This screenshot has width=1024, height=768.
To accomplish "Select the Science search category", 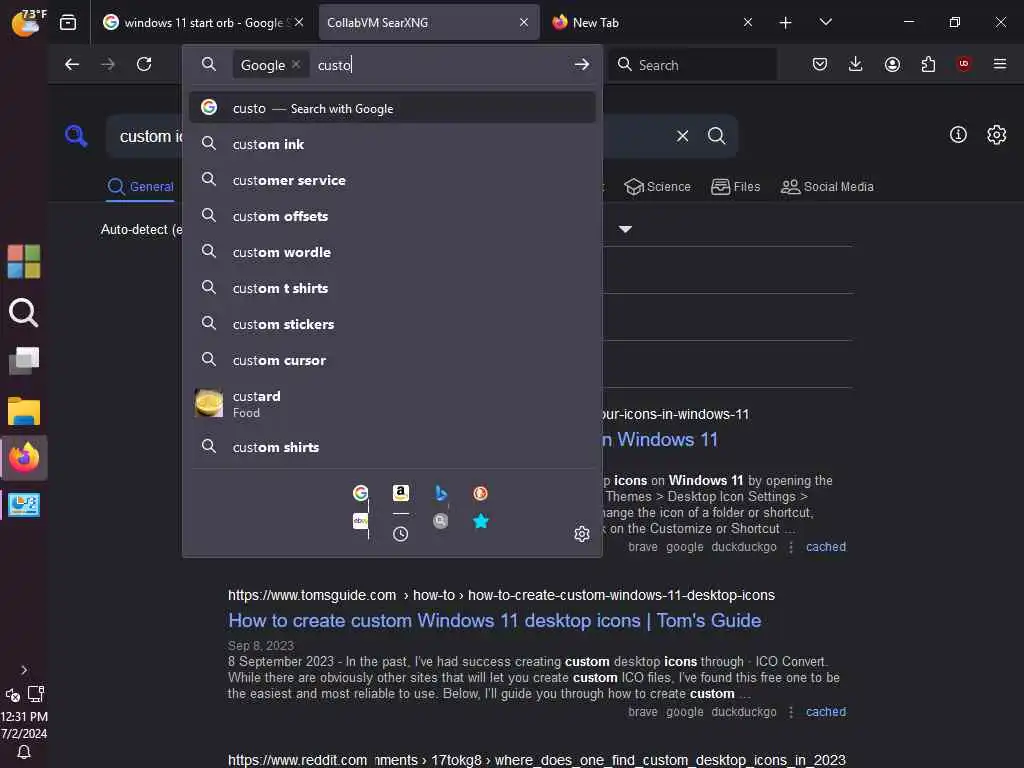I will [657, 187].
